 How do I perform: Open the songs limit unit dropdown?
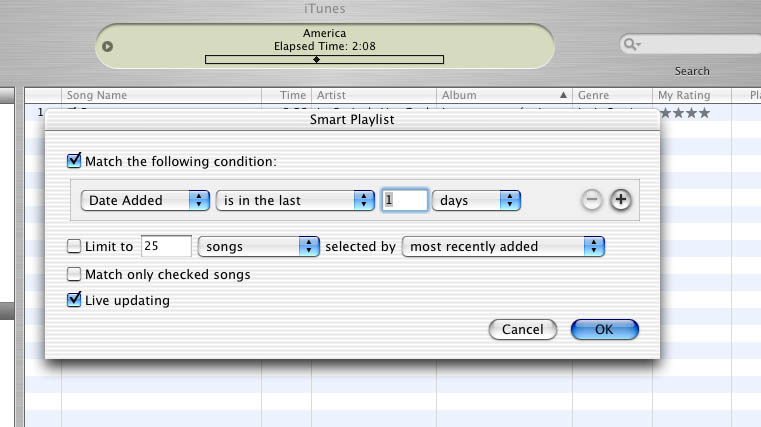[259, 246]
